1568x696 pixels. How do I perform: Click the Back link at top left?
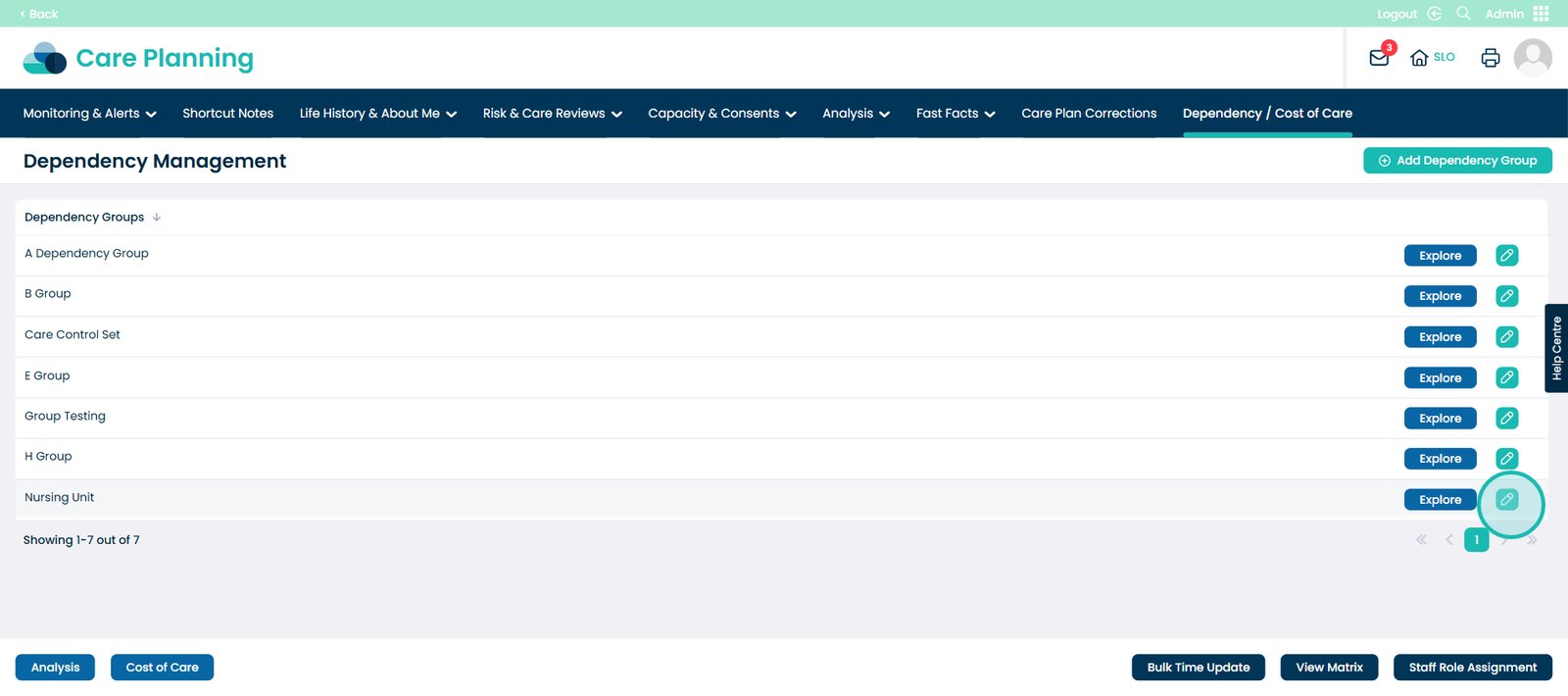point(39,14)
